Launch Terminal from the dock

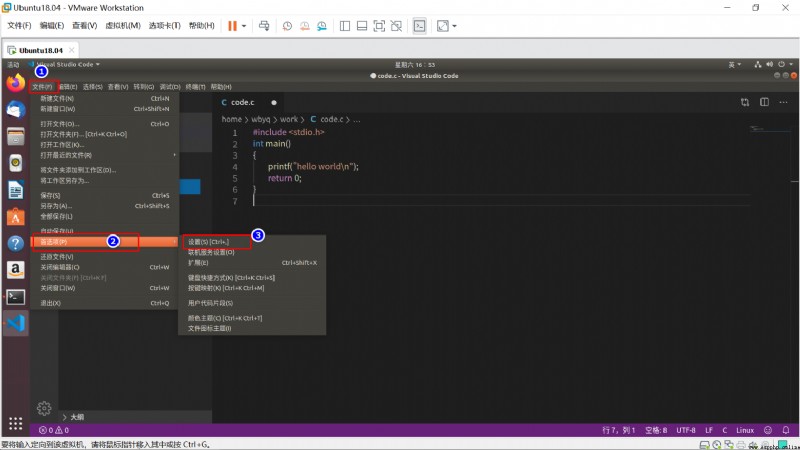15,297
